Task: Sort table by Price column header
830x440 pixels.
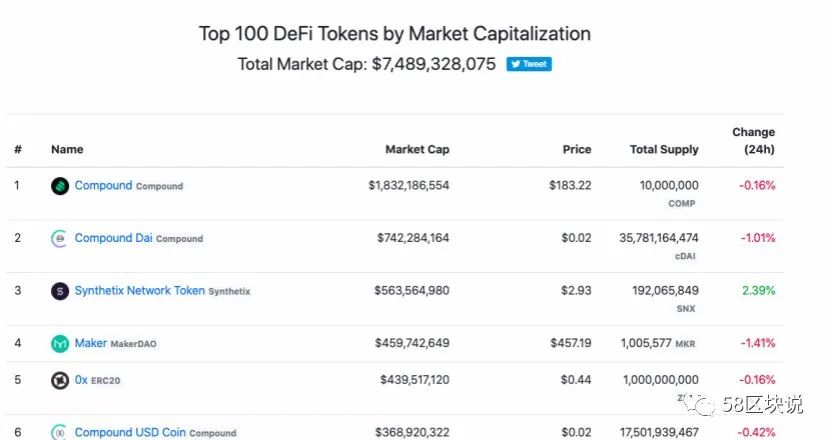Action: click(x=576, y=150)
